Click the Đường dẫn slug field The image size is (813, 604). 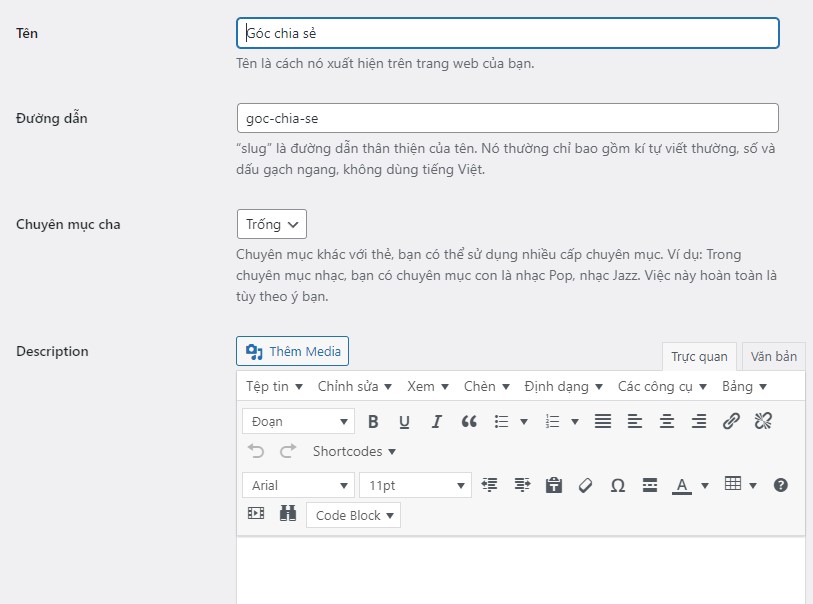click(x=508, y=118)
